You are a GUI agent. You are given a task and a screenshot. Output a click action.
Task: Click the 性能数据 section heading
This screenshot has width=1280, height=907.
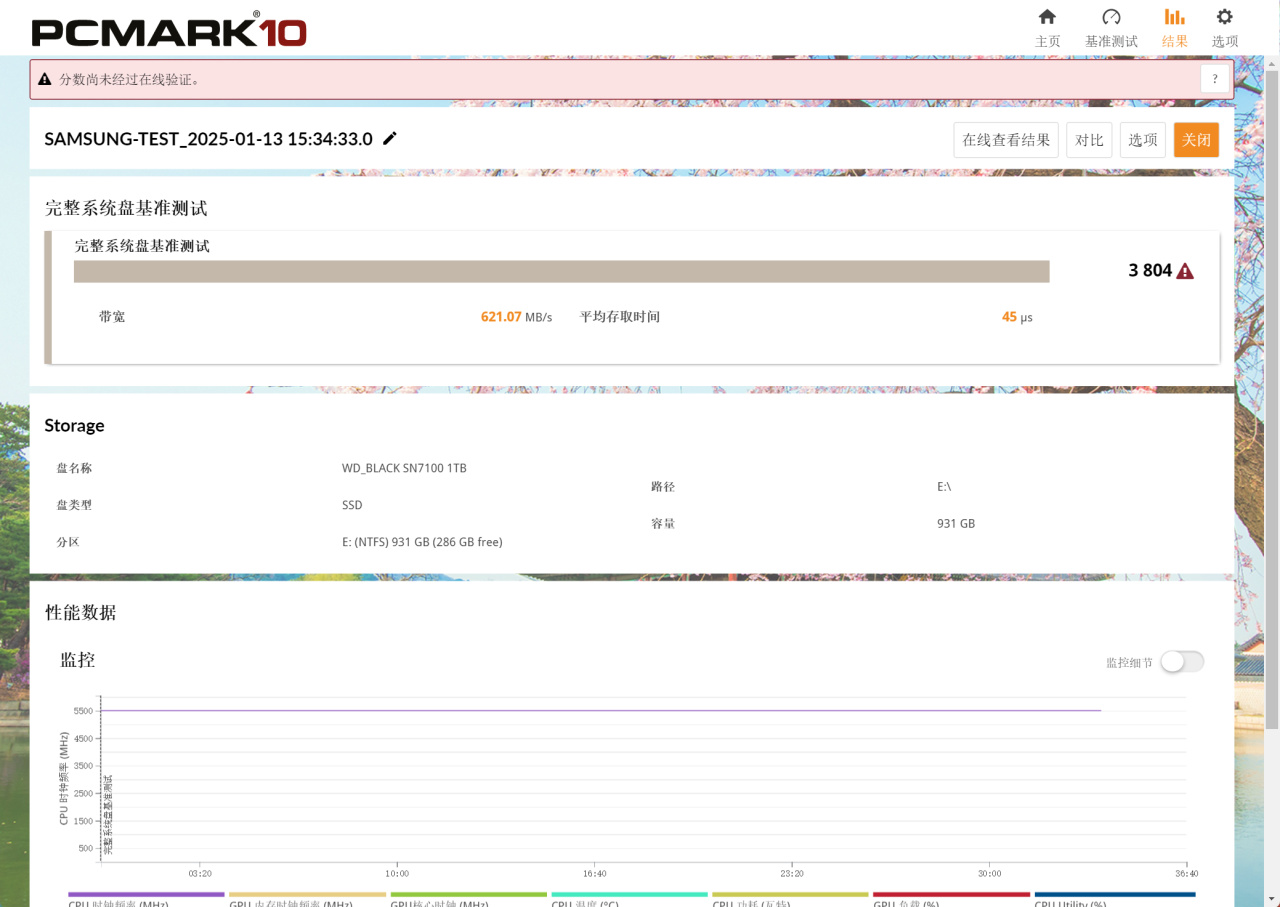[x=80, y=612]
